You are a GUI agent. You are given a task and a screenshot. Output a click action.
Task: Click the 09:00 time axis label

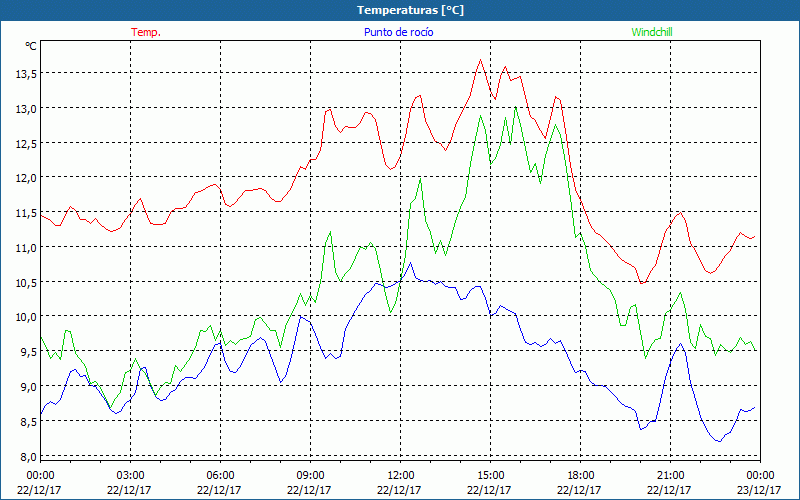310,475
